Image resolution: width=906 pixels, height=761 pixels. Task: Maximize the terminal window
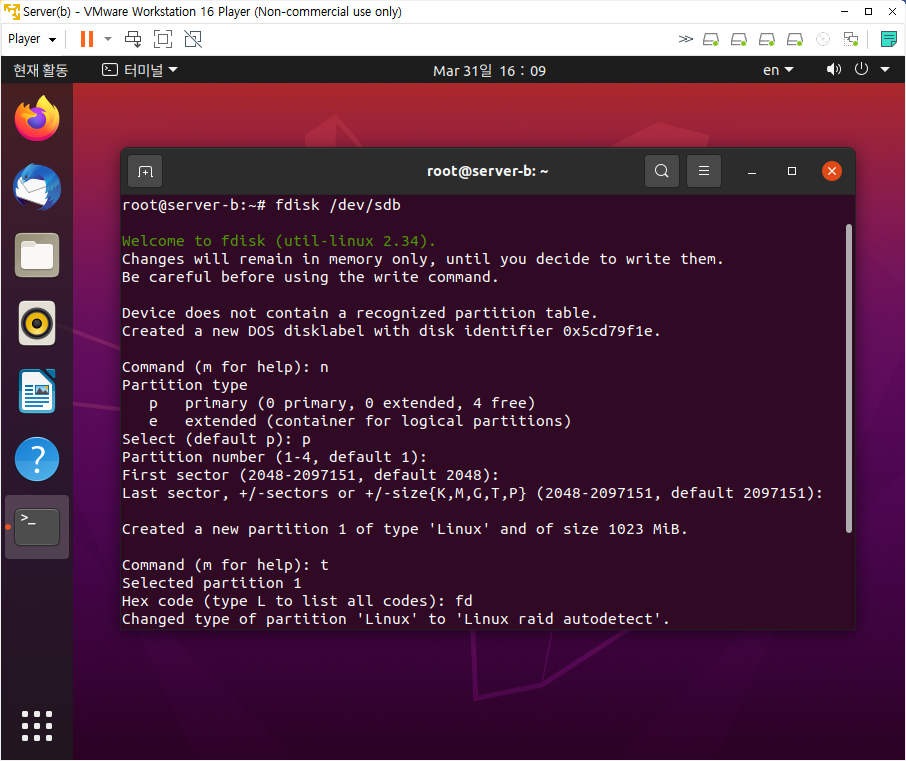pyautogui.click(x=792, y=171)
